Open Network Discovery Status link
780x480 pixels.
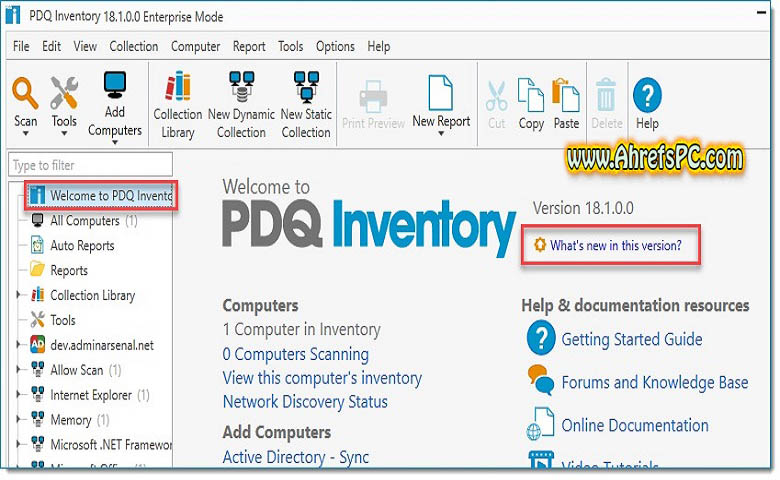[x=305, y=401]
